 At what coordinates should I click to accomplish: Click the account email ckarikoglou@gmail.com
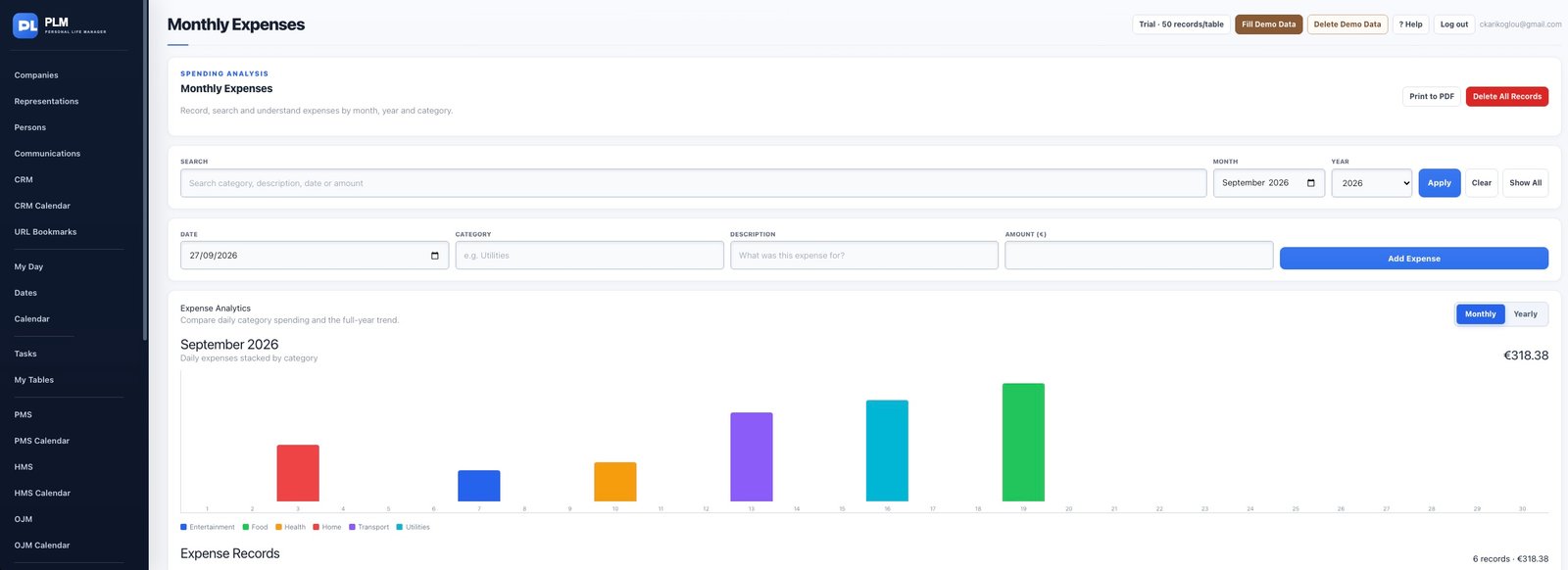click(1520, 24)
